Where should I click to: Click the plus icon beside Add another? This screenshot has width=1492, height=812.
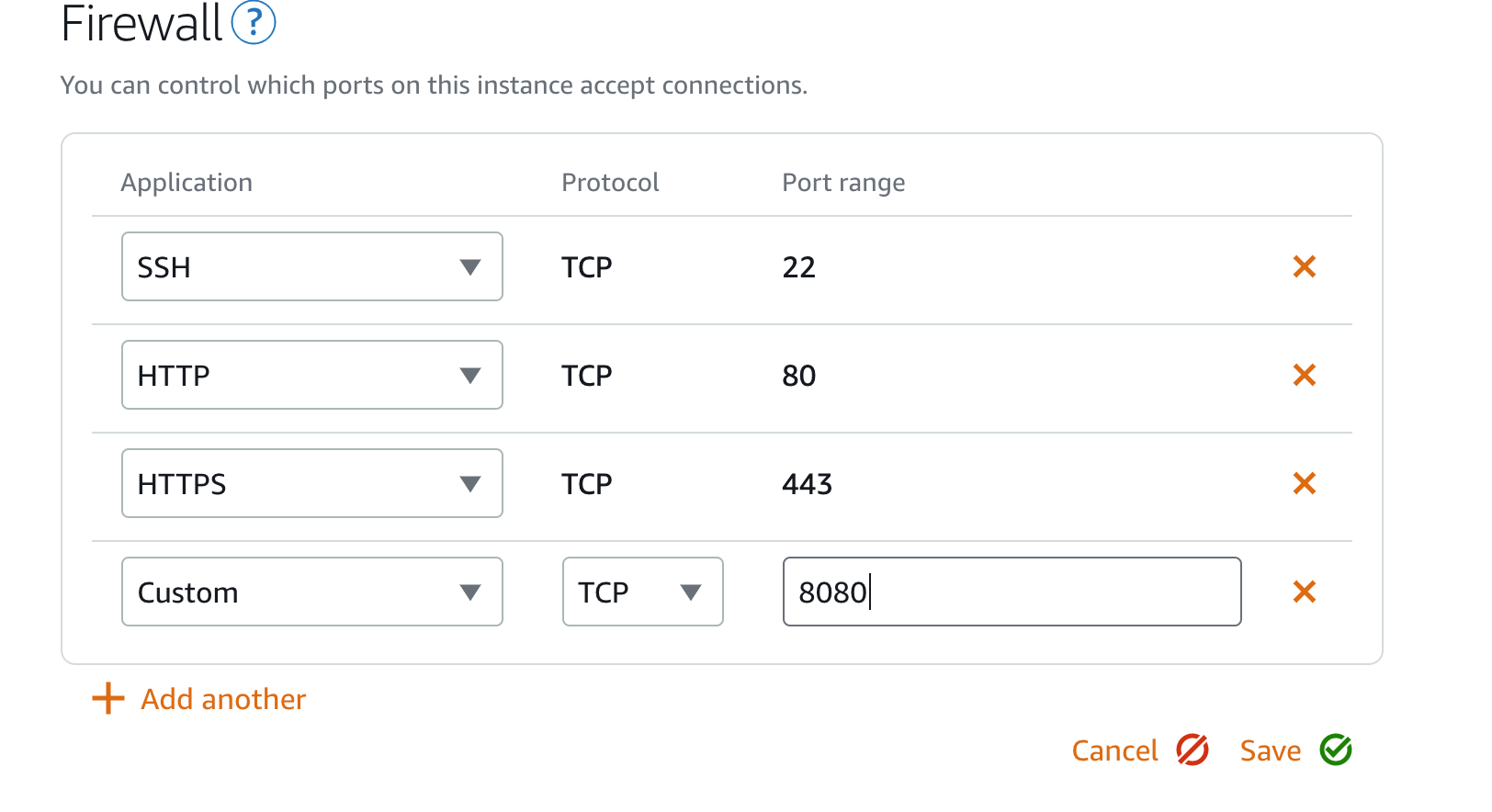point(108,698)
